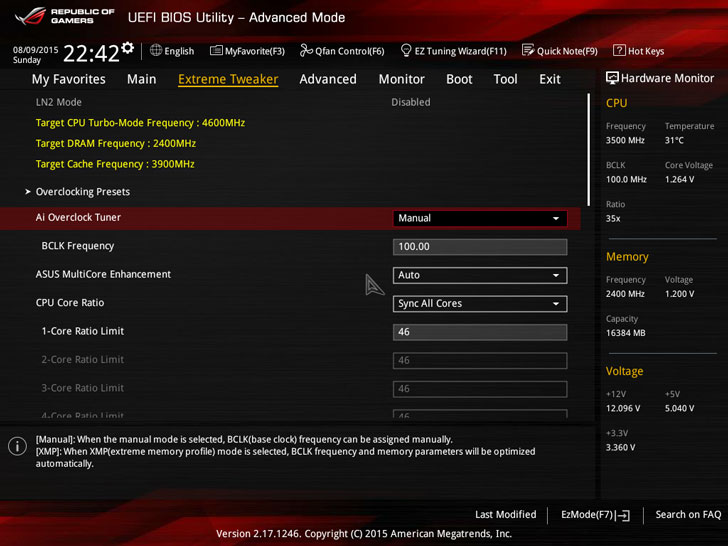Start EZ Tuning Wizard(F11)
Screen dimensions: 728x546
(454, 51)
